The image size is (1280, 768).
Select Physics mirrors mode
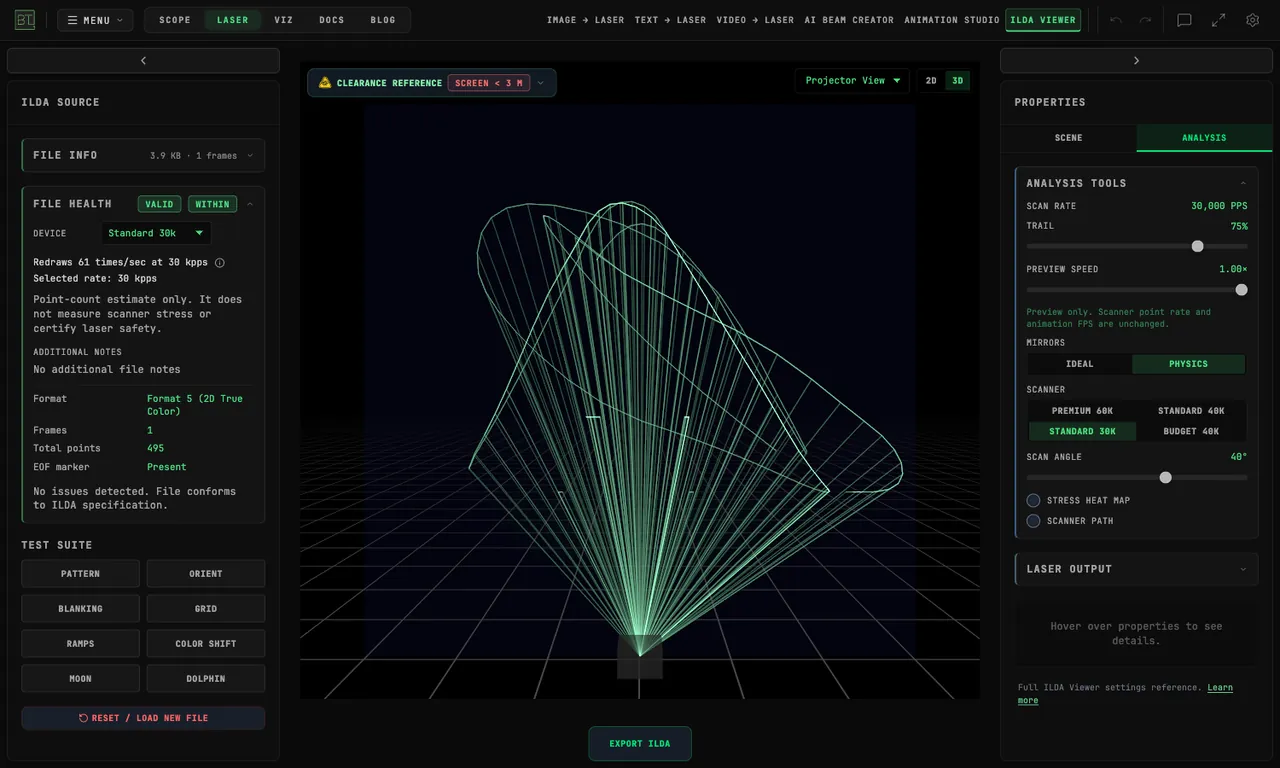[1188, 364]
